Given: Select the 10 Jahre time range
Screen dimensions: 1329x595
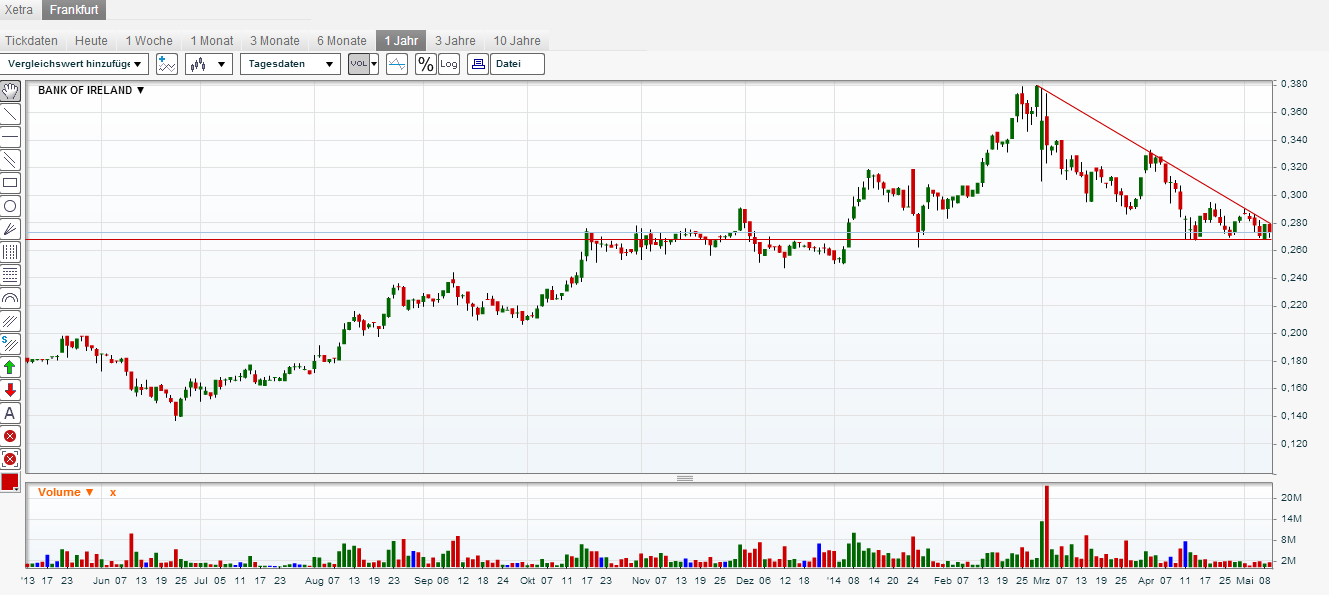Looking at the screenshot, I should (517, 41).
